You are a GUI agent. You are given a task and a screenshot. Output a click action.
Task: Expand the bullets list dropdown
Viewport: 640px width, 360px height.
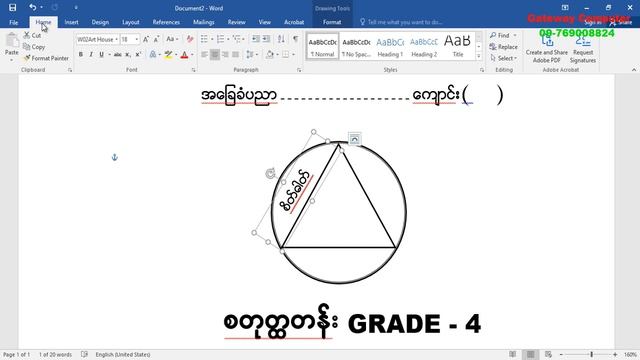click(212, 39)
